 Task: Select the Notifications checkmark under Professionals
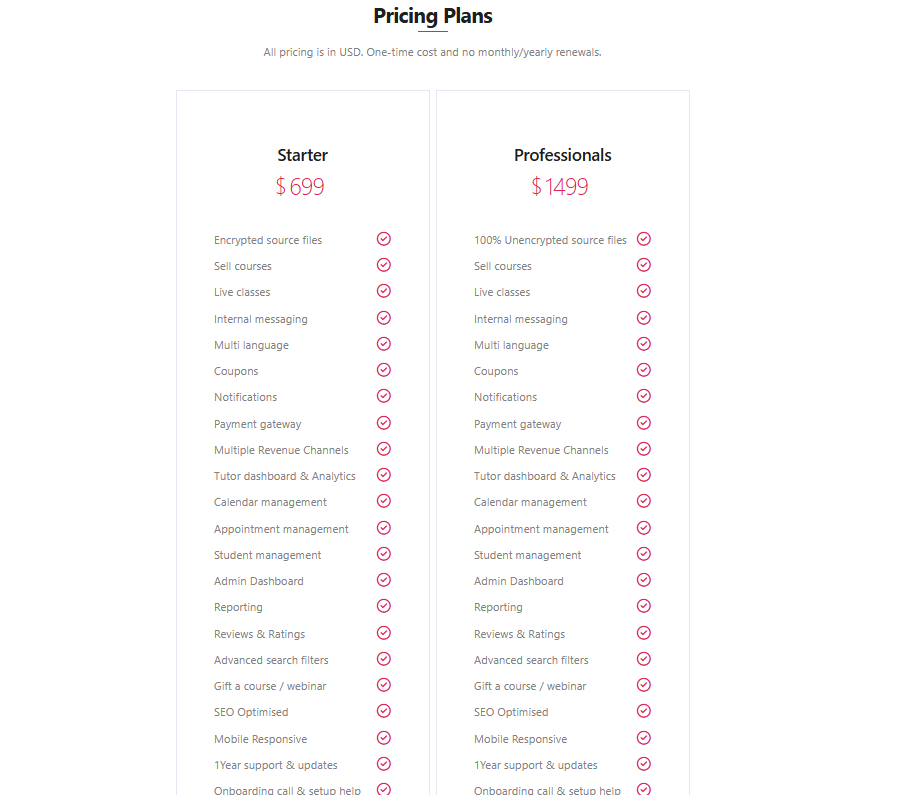pyautogui.click(x=643, y=396)
